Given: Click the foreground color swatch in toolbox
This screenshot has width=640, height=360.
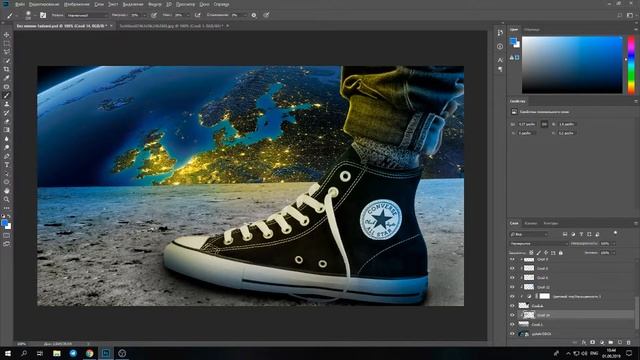Looking at the screenshot, I should (4, 223).
